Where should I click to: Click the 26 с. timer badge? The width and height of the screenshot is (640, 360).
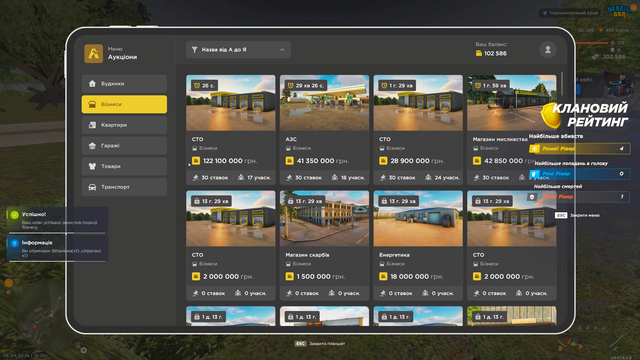[x=204, y=86]
